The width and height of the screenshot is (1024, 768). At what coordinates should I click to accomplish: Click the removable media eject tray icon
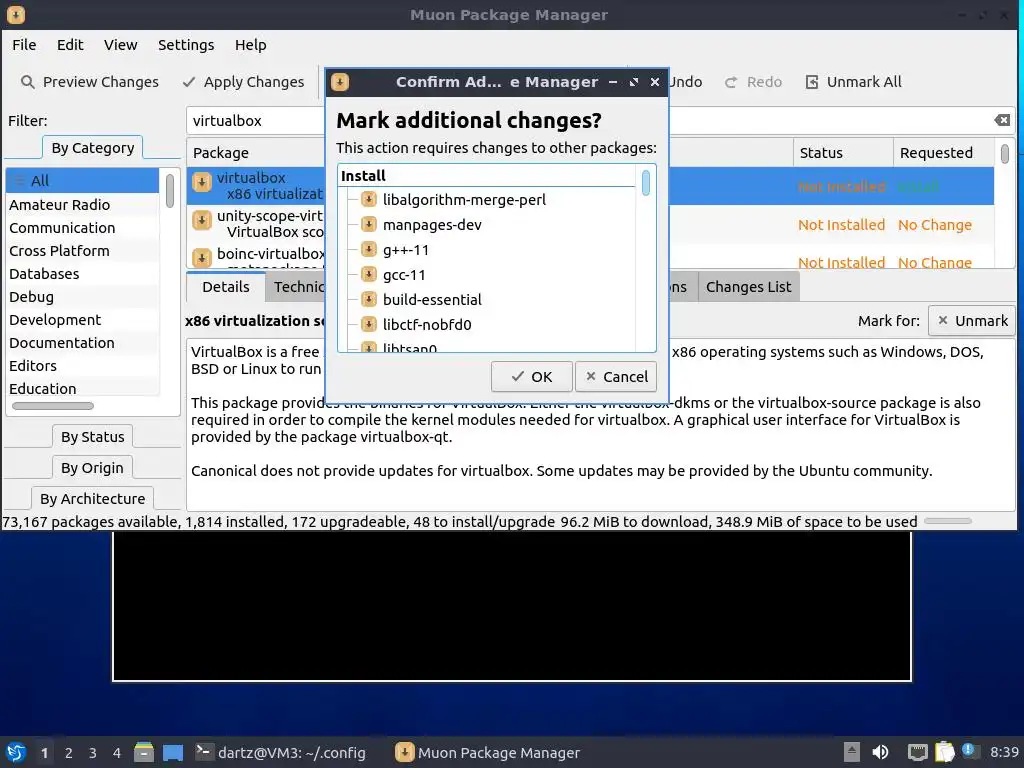[x=852, y=752]
